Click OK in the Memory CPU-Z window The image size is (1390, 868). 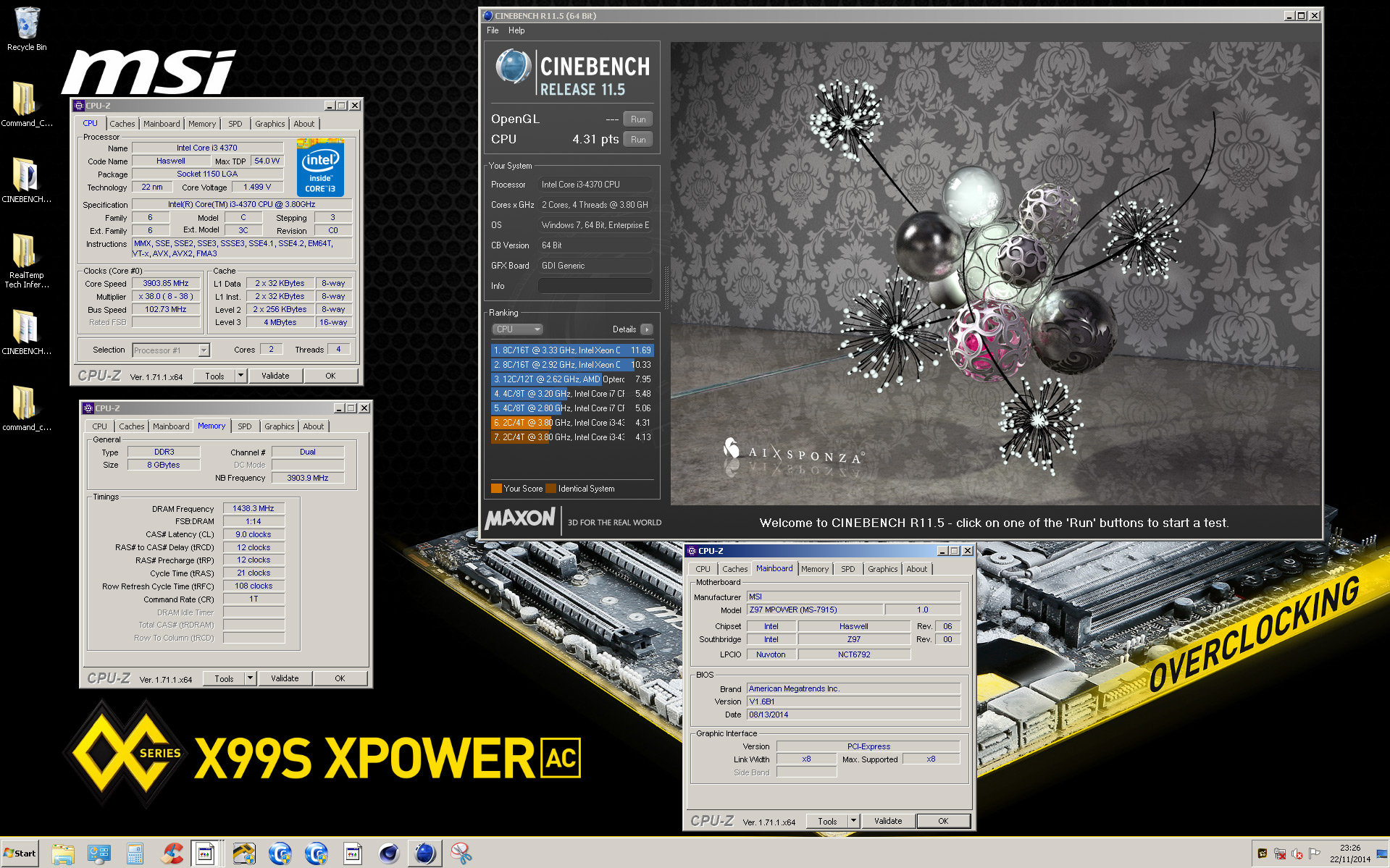(x=340, y=678)
